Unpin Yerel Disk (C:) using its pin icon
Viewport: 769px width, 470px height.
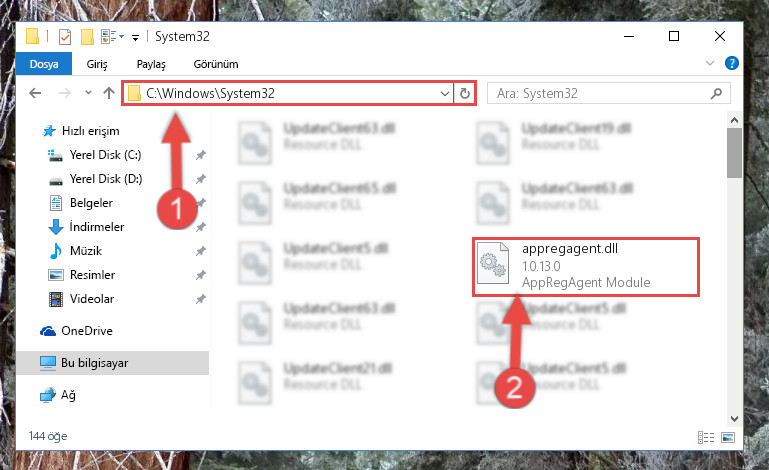click(200, 155)
